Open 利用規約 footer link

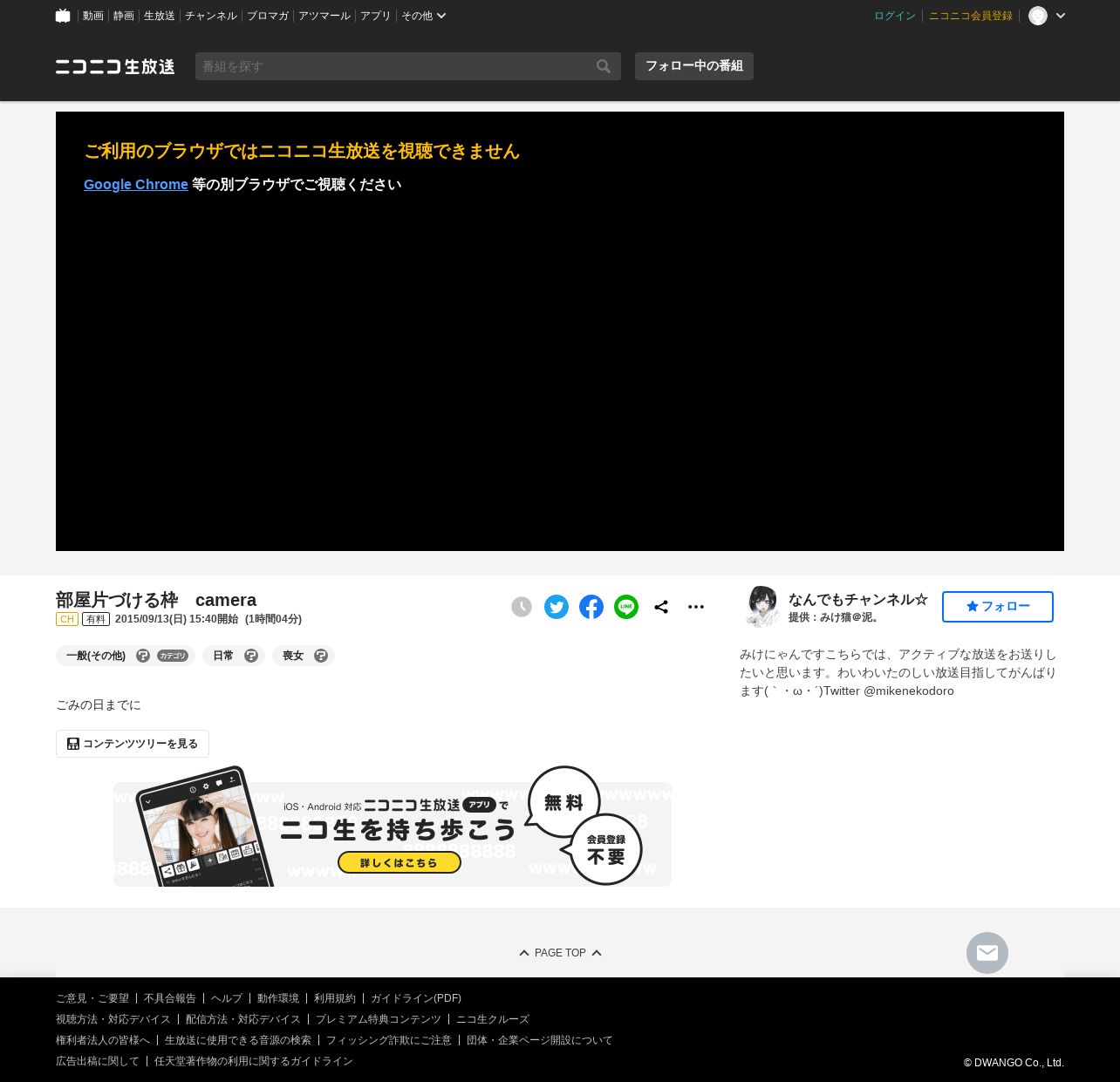point(335,998)
